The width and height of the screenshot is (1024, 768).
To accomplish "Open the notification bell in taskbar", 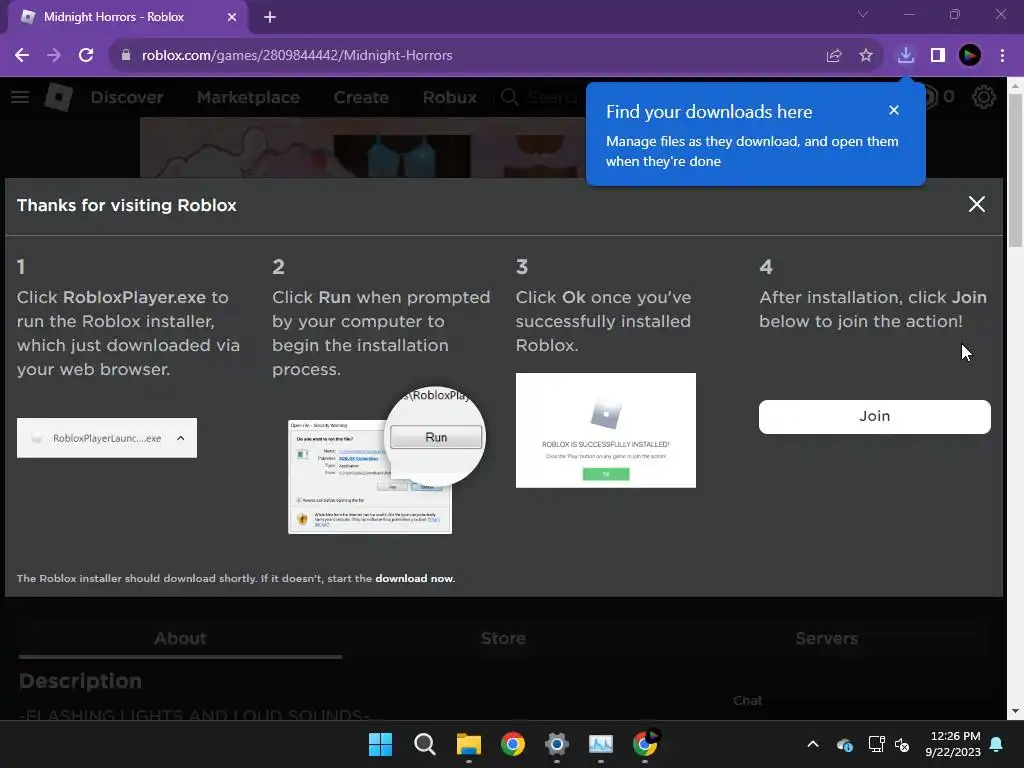I will click(x=997, y=744).
